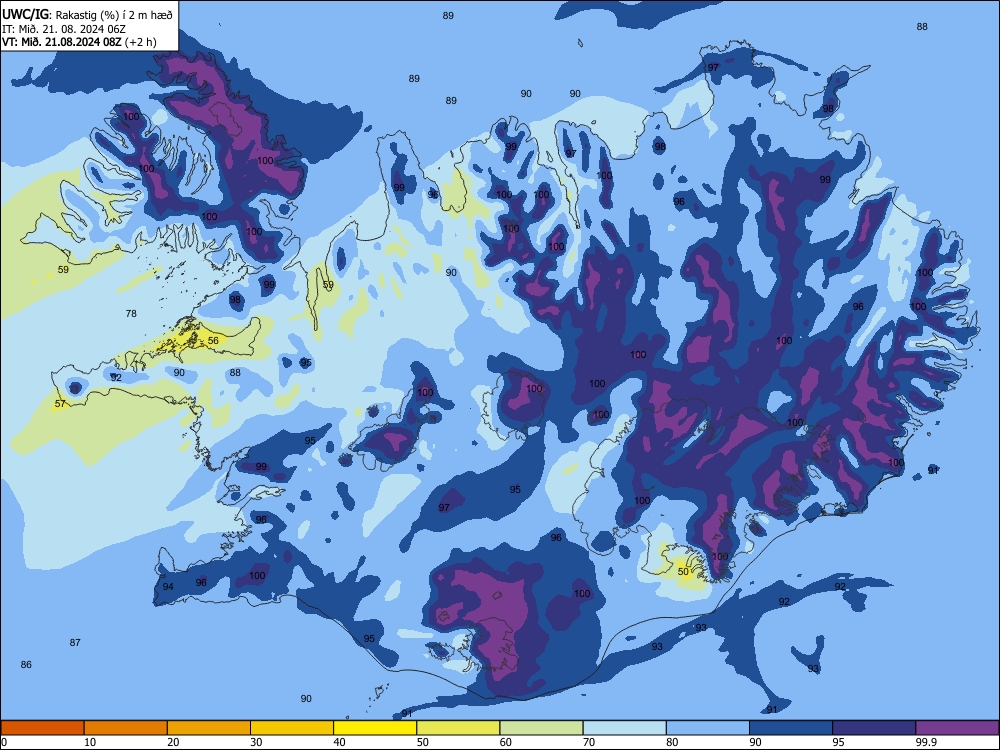Viewport: 1000px width, 750px height.
Task: Click the '86' humidity value over the sea
Action: pyautogui.click(x=26, y=665)
